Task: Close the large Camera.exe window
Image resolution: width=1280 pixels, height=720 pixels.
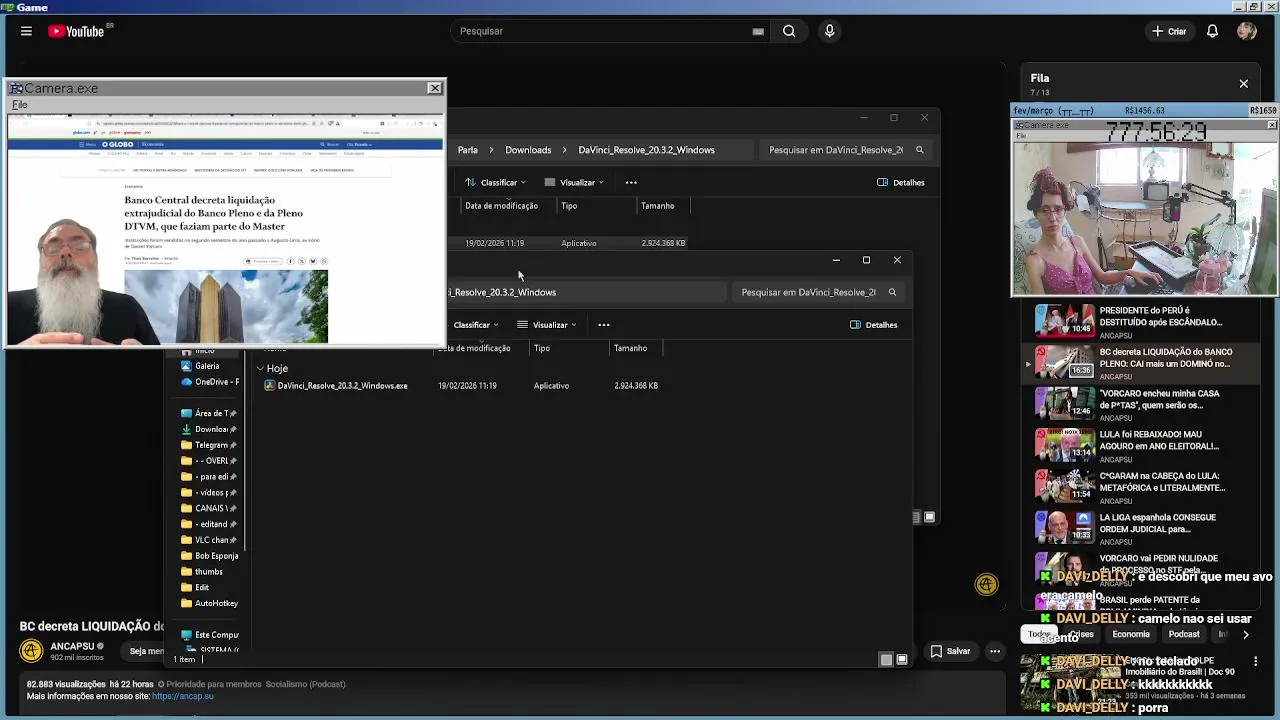Action: click(435, 88)
